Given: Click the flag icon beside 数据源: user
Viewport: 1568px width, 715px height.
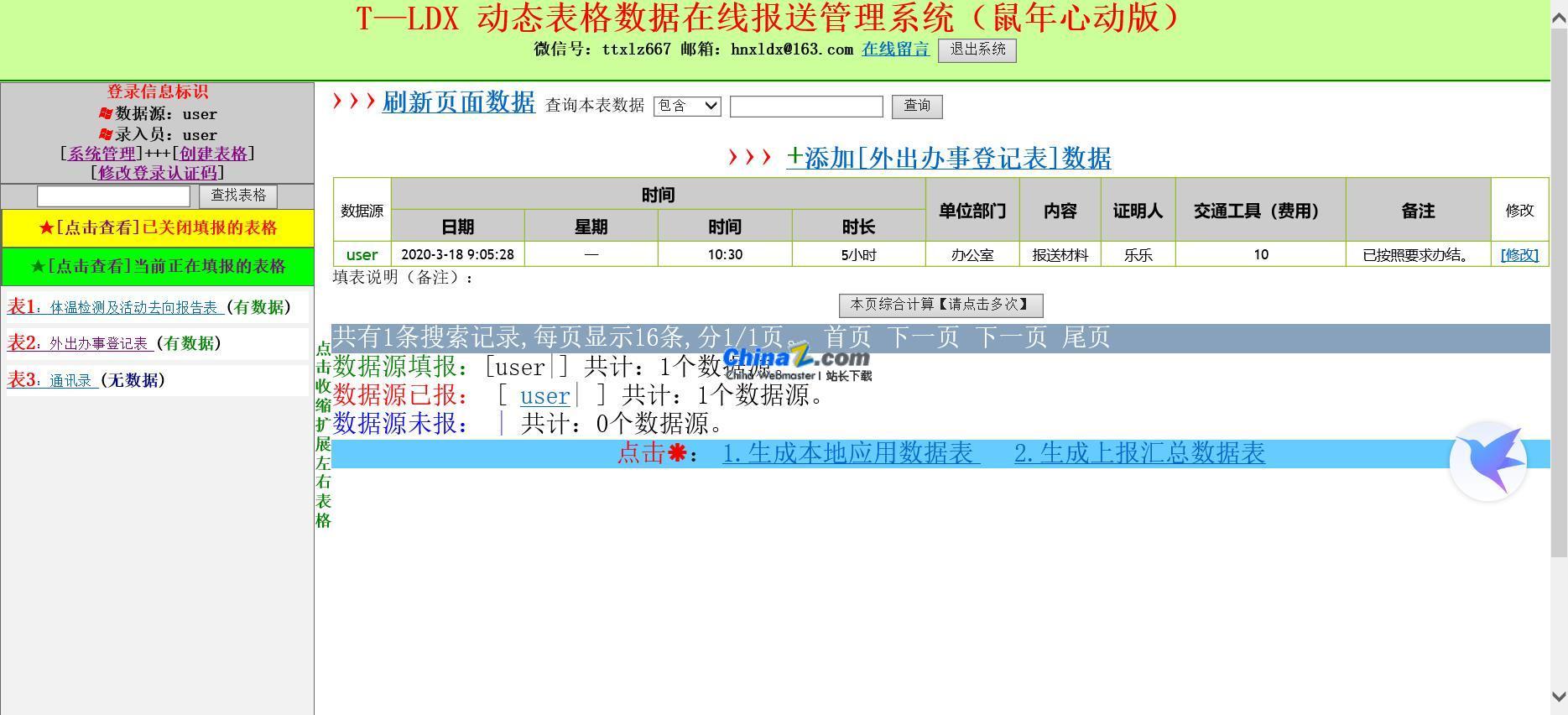Looking at the screenshot, I should click(x=106, y=113).
